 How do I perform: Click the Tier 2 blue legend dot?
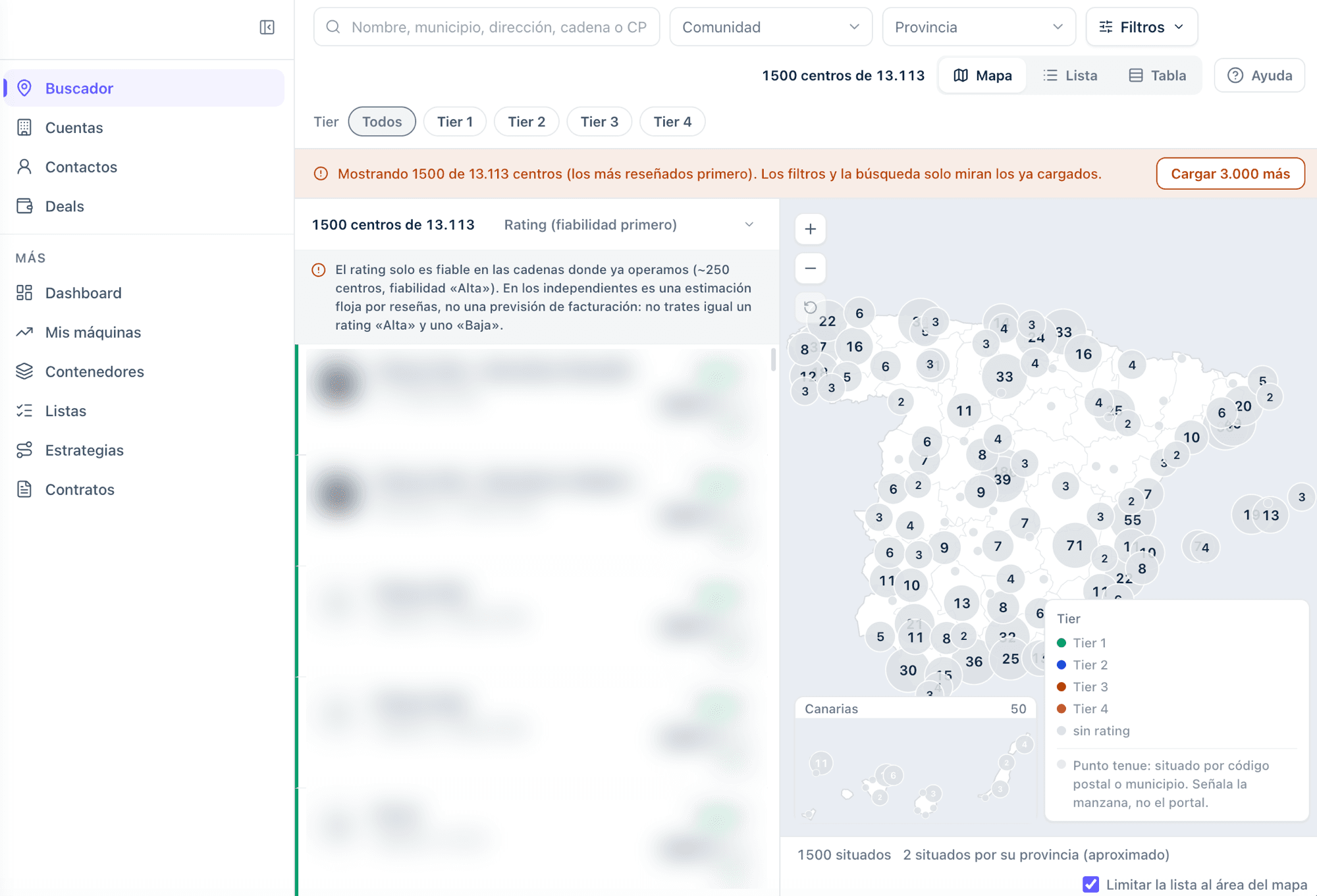1062,665
